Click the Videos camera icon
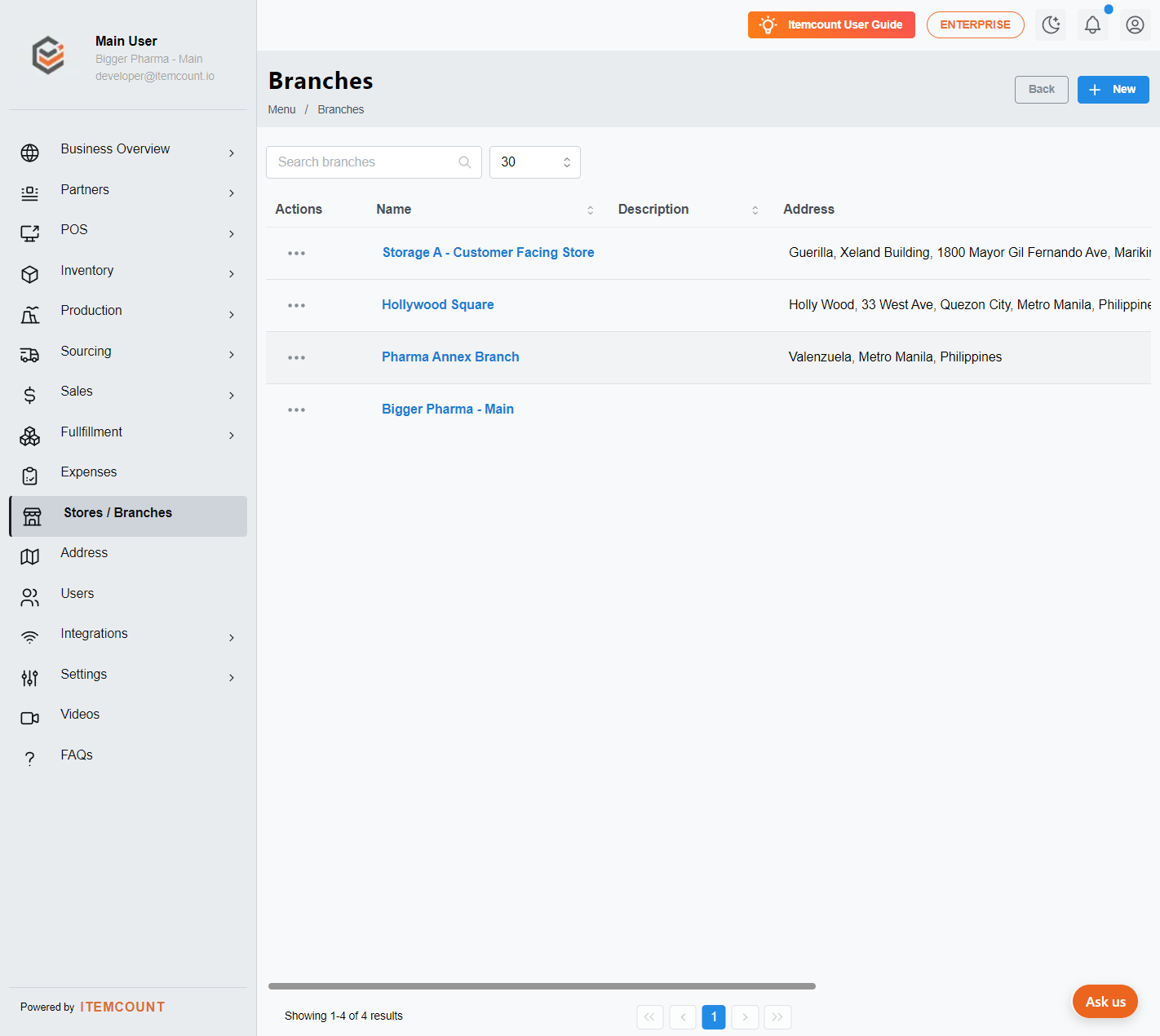This screenshot has height=1036, width=1160. tap(30, 718)
